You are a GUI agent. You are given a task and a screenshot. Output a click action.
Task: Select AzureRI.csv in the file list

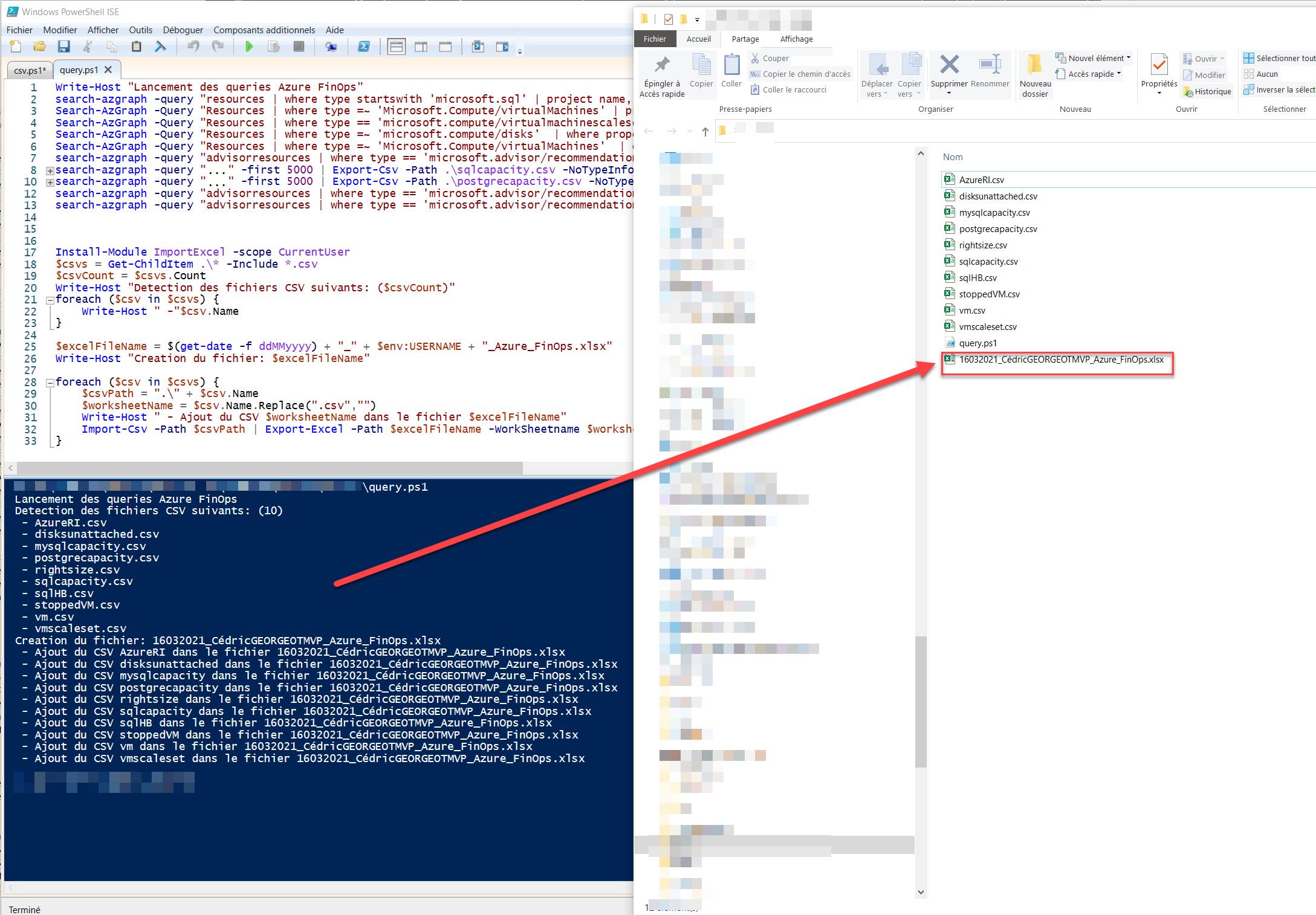click(982, 180)
